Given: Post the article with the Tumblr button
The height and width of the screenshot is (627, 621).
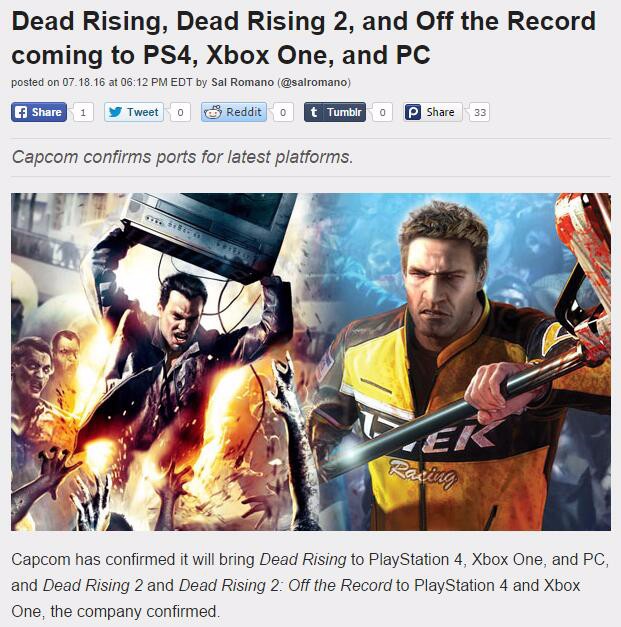Looking at the screenshot, I should 335,112.
